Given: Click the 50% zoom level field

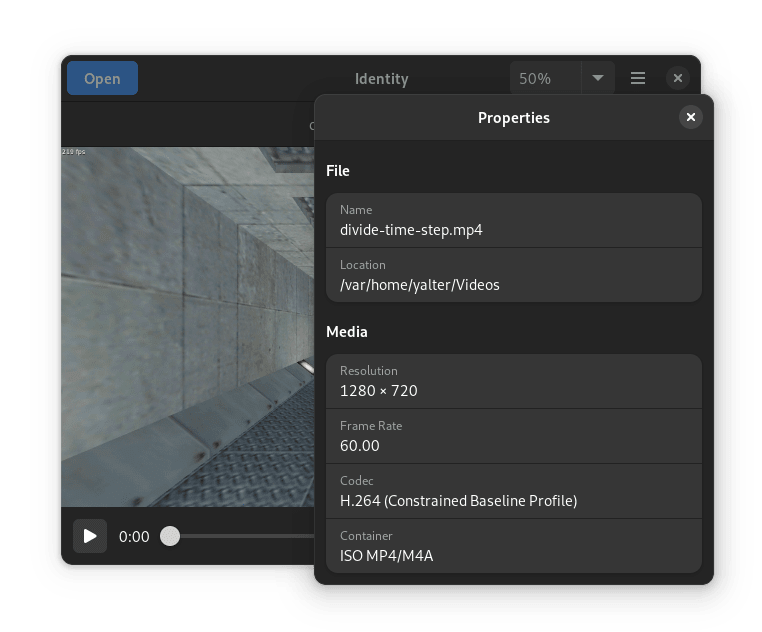Looking at the screenshot, I should click(x=545, y=79).
